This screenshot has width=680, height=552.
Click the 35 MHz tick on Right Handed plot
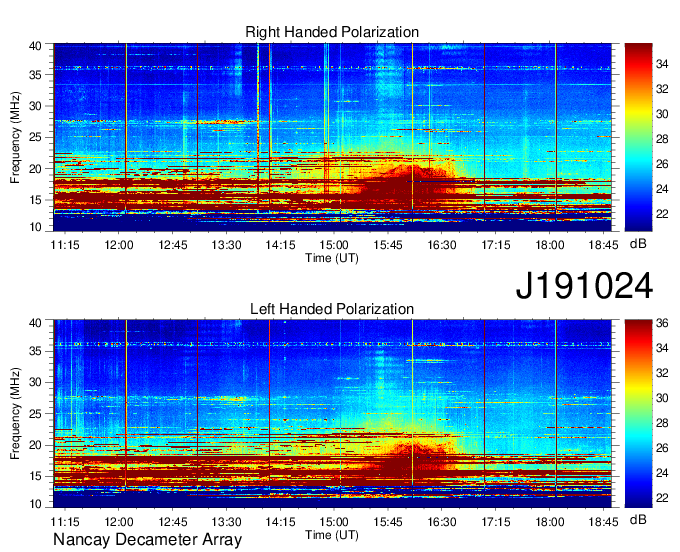click(x=35, y=75)
